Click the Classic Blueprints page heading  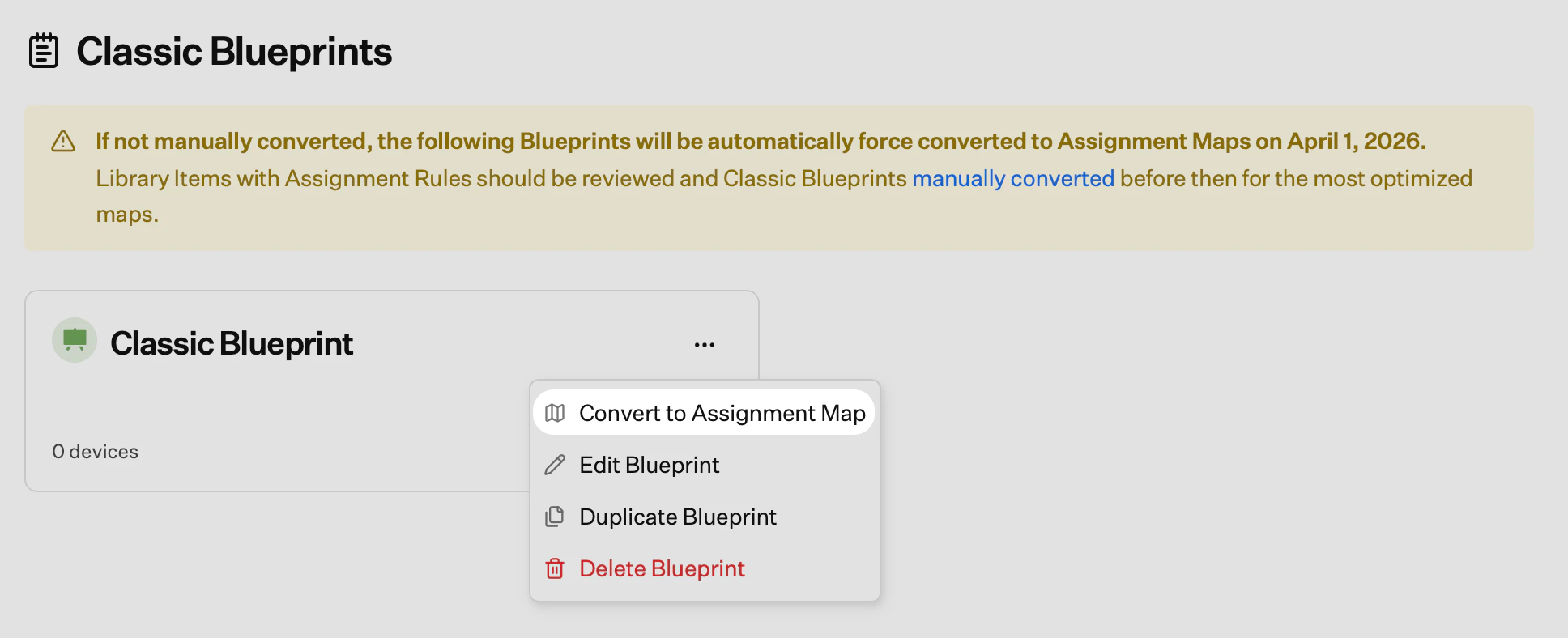click(x=234, y=50)
